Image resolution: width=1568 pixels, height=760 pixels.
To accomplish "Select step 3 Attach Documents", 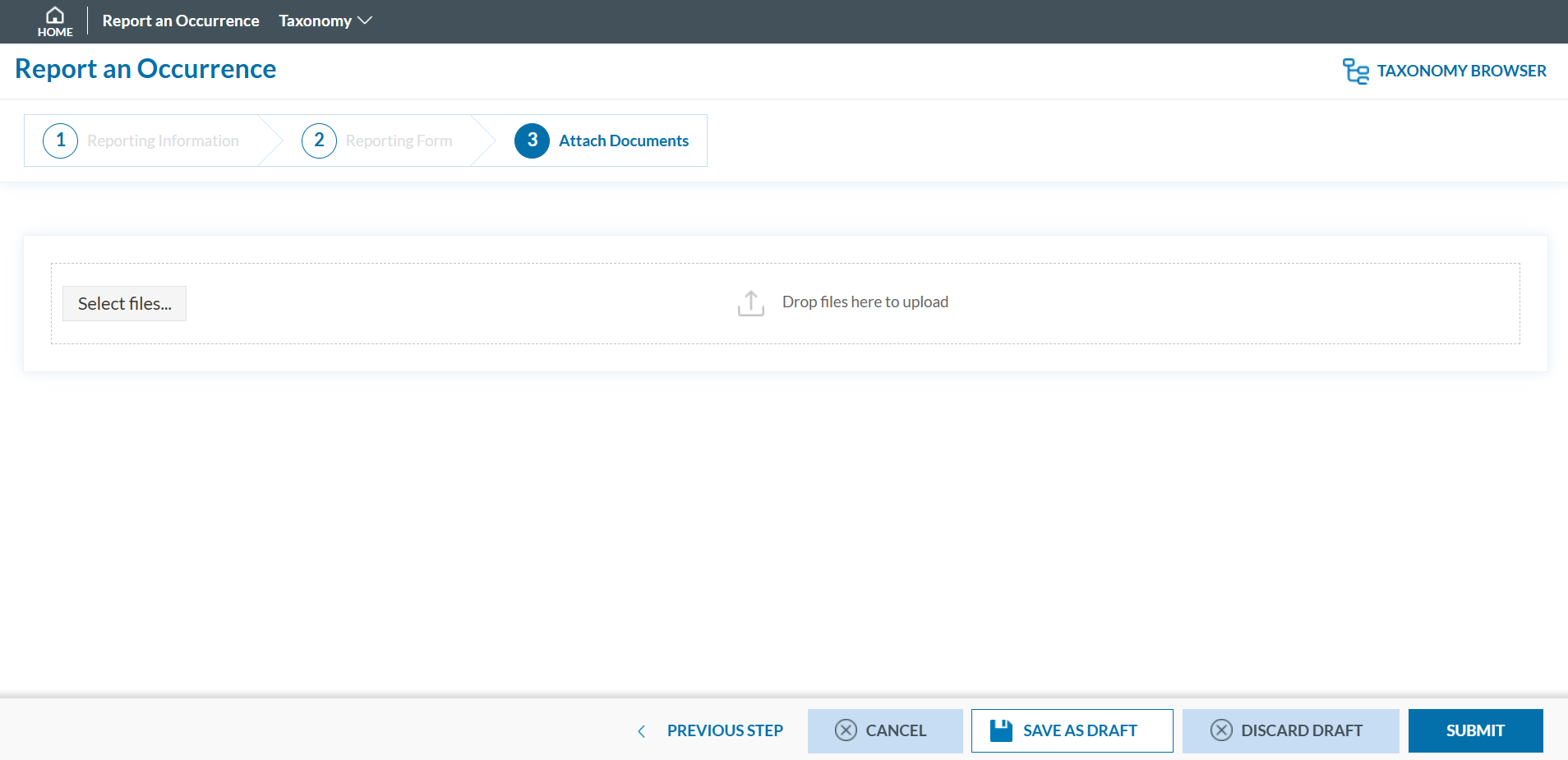I will point(602,140).
